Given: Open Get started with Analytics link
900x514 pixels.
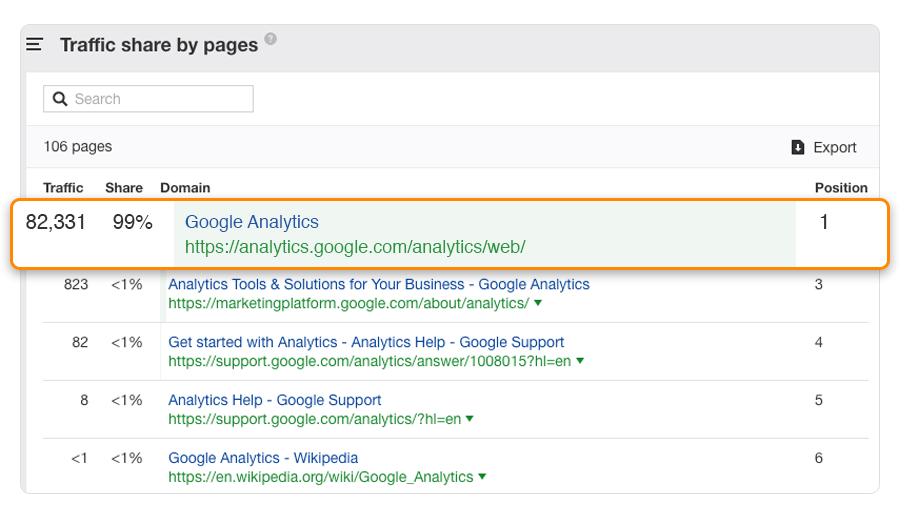Looking at the screenshot, I should coord(366,342).
